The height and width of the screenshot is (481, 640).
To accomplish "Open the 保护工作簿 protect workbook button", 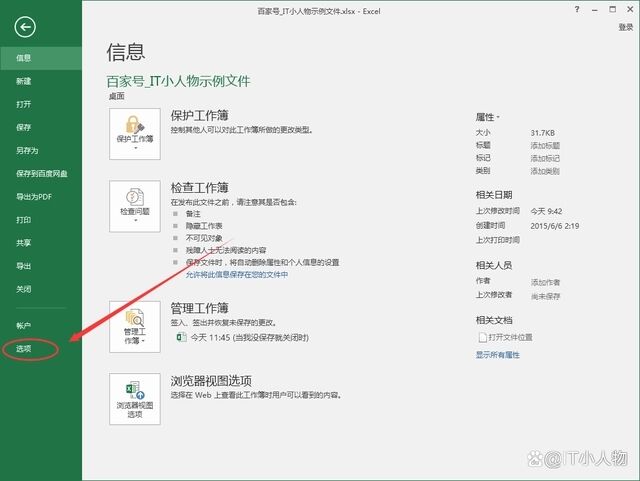I will click(135, 134).
